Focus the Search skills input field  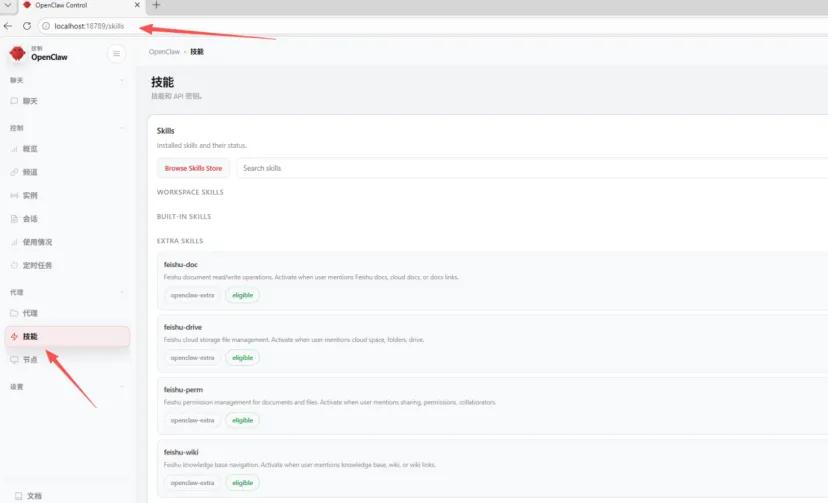pos(532,168)
